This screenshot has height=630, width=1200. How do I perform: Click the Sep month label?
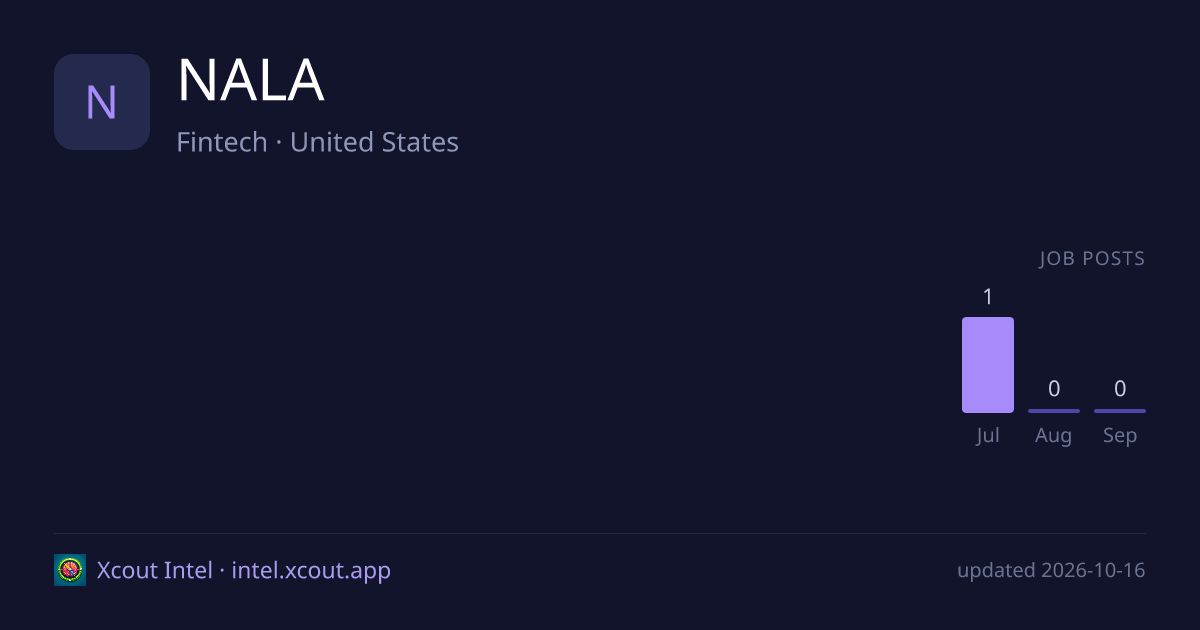(1120, 436)
